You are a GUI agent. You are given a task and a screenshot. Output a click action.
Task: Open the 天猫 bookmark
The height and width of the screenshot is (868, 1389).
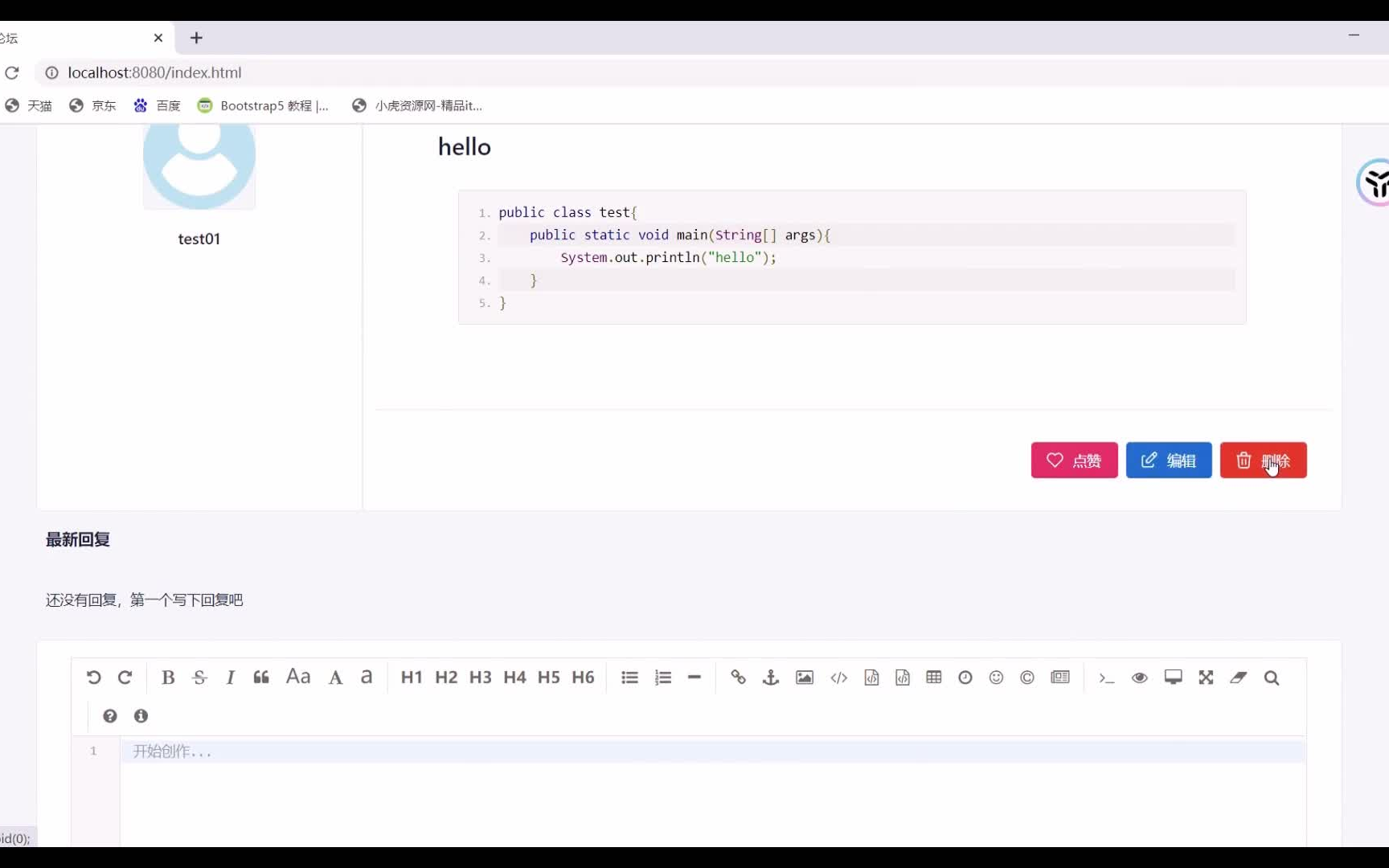29,105
